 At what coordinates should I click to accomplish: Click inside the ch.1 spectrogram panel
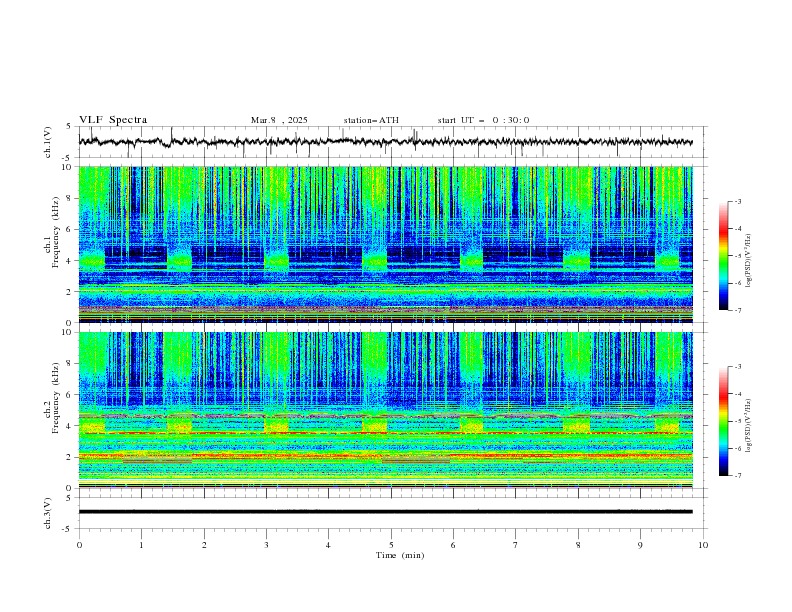[386, 244]
